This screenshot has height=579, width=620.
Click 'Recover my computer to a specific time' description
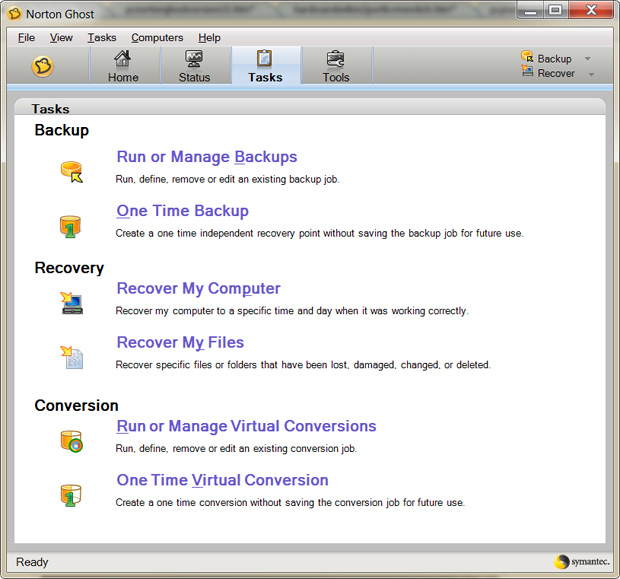(292, 311)
